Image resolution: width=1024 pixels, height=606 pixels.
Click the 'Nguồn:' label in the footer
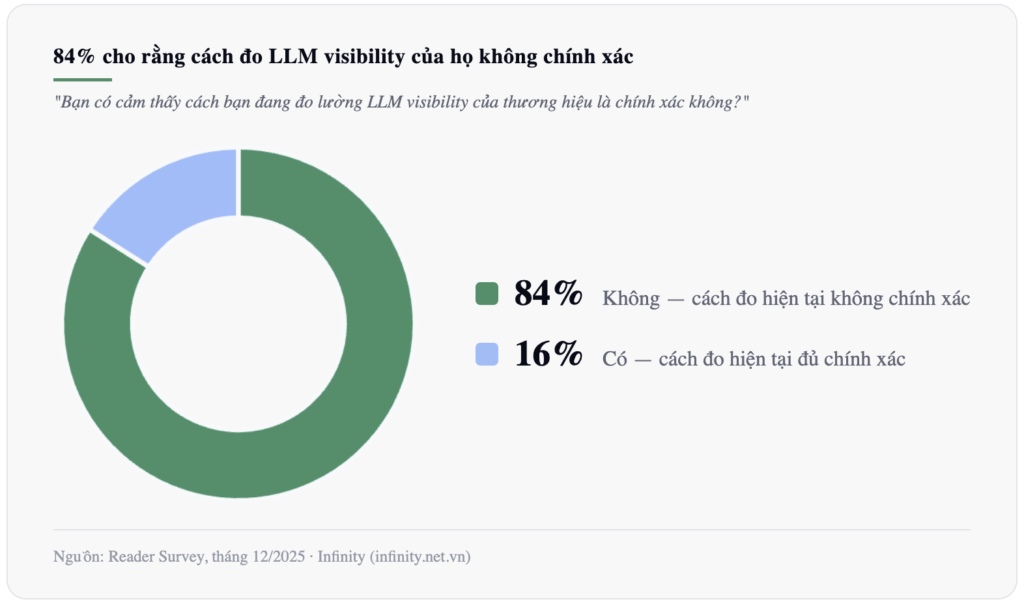[78, 556]
